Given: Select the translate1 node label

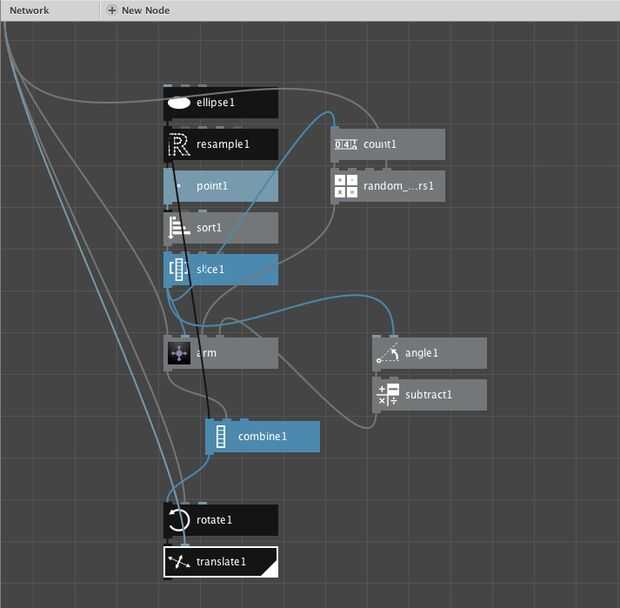Looking at the screenshot, I should 221,562.
